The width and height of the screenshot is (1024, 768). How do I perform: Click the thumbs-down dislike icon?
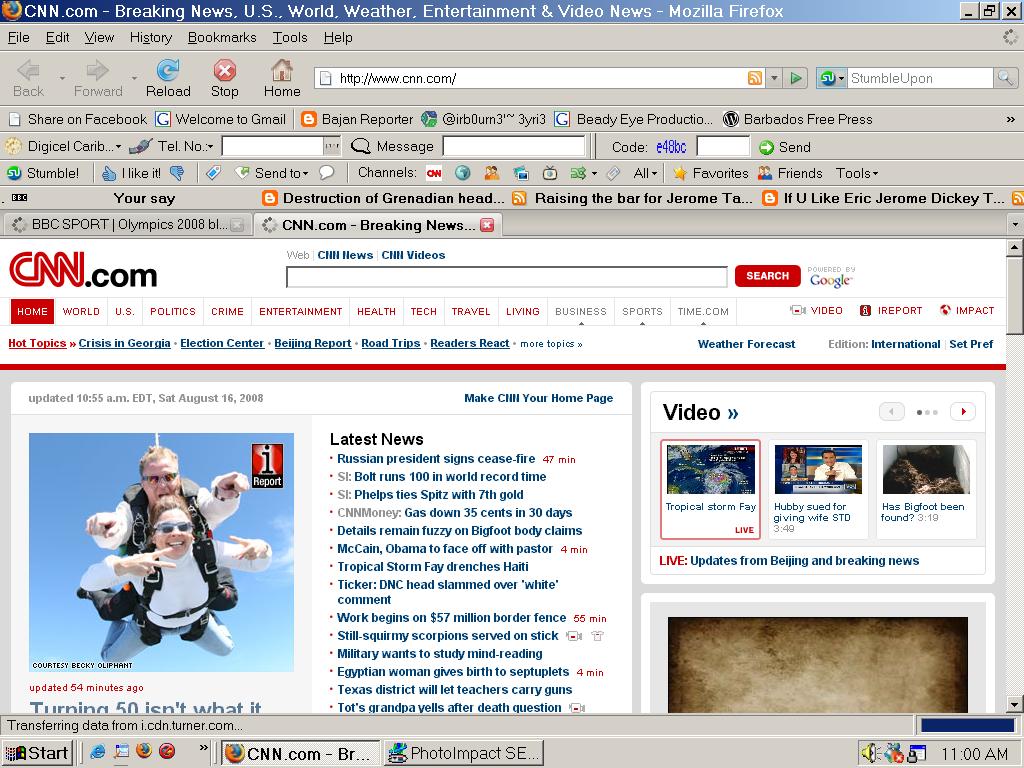click(x=176, y=173)
